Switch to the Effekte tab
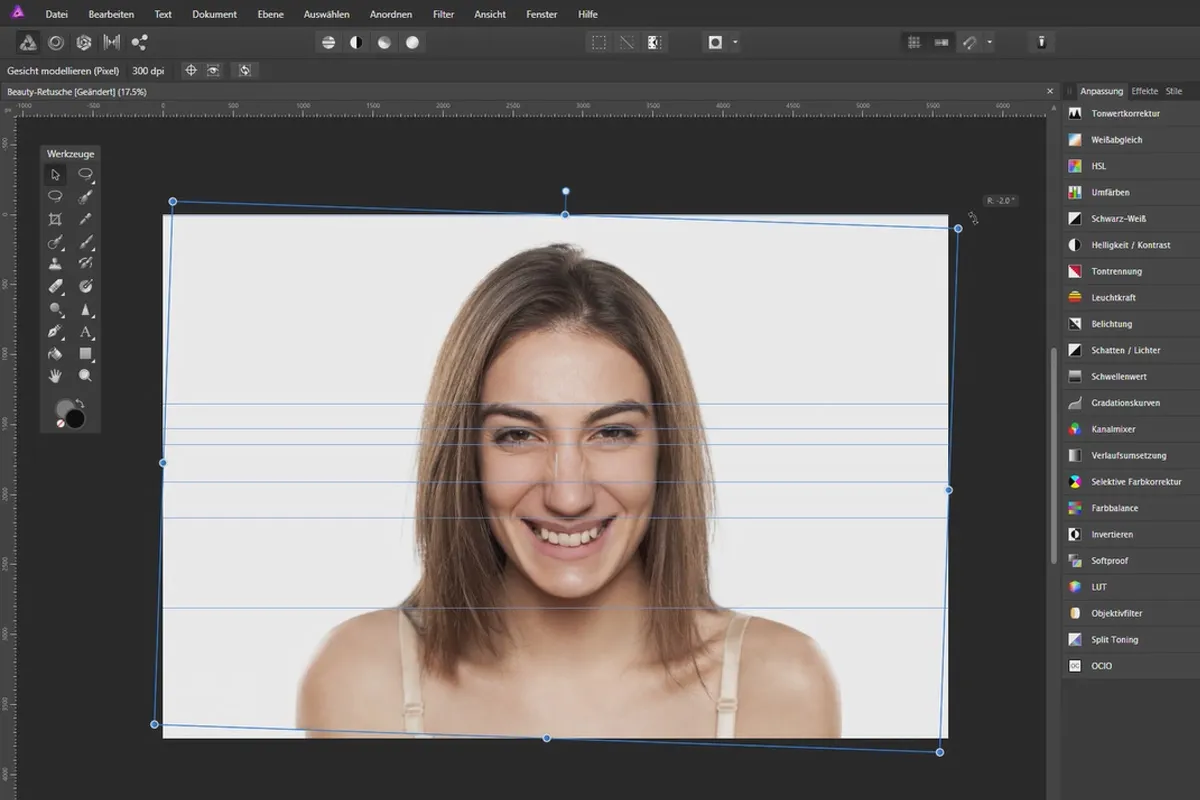The image size is (1200, 800). 1144,91
